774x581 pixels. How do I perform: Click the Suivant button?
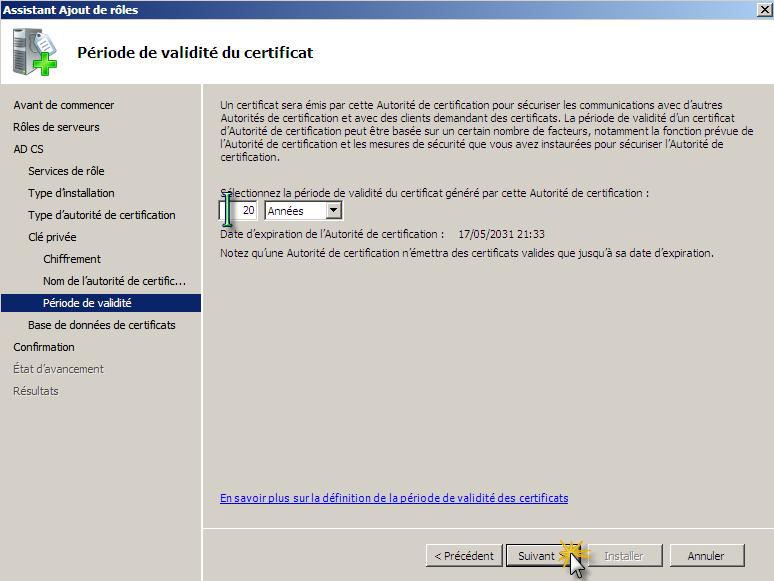[x=543, y=556]
